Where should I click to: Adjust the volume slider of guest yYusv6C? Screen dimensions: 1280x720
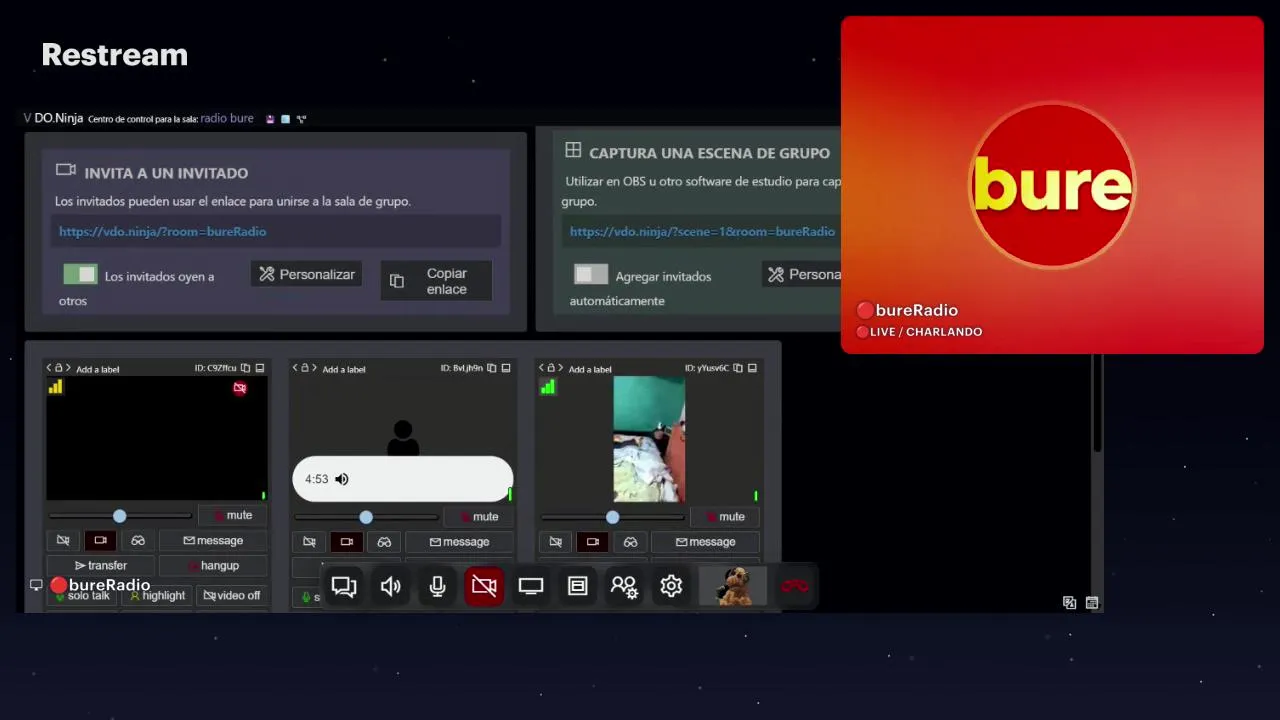612,517
